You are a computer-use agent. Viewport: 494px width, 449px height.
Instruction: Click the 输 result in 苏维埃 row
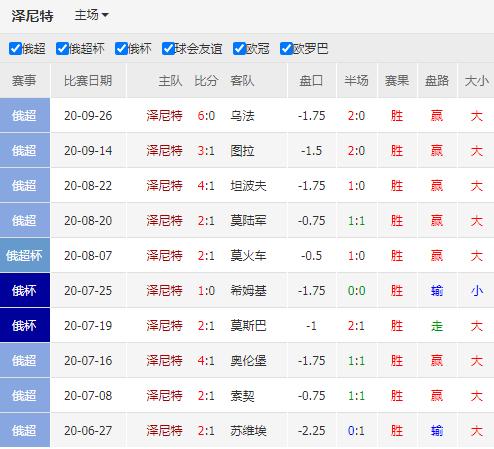[437, 431]
